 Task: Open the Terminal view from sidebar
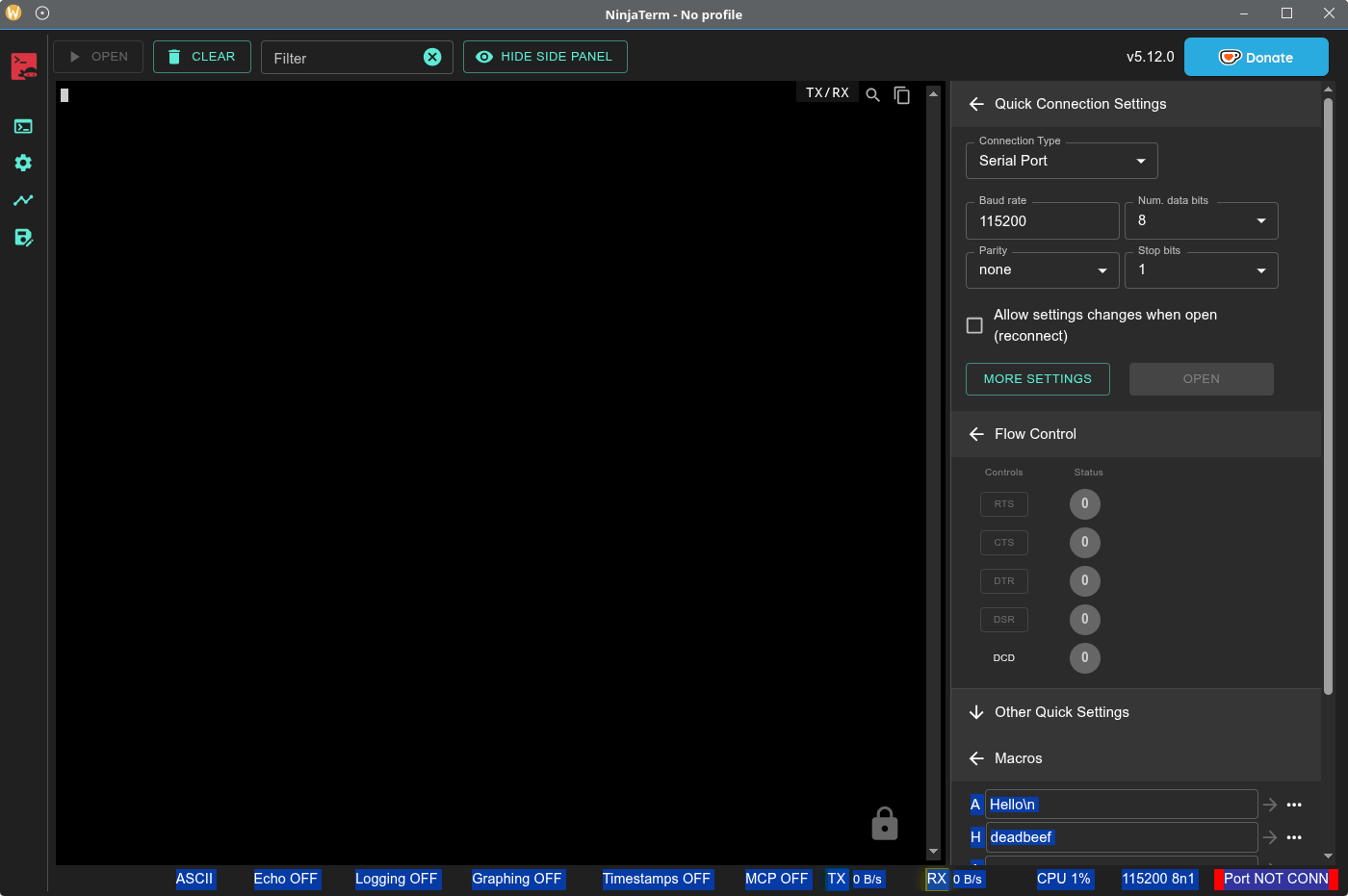(23, 126)
